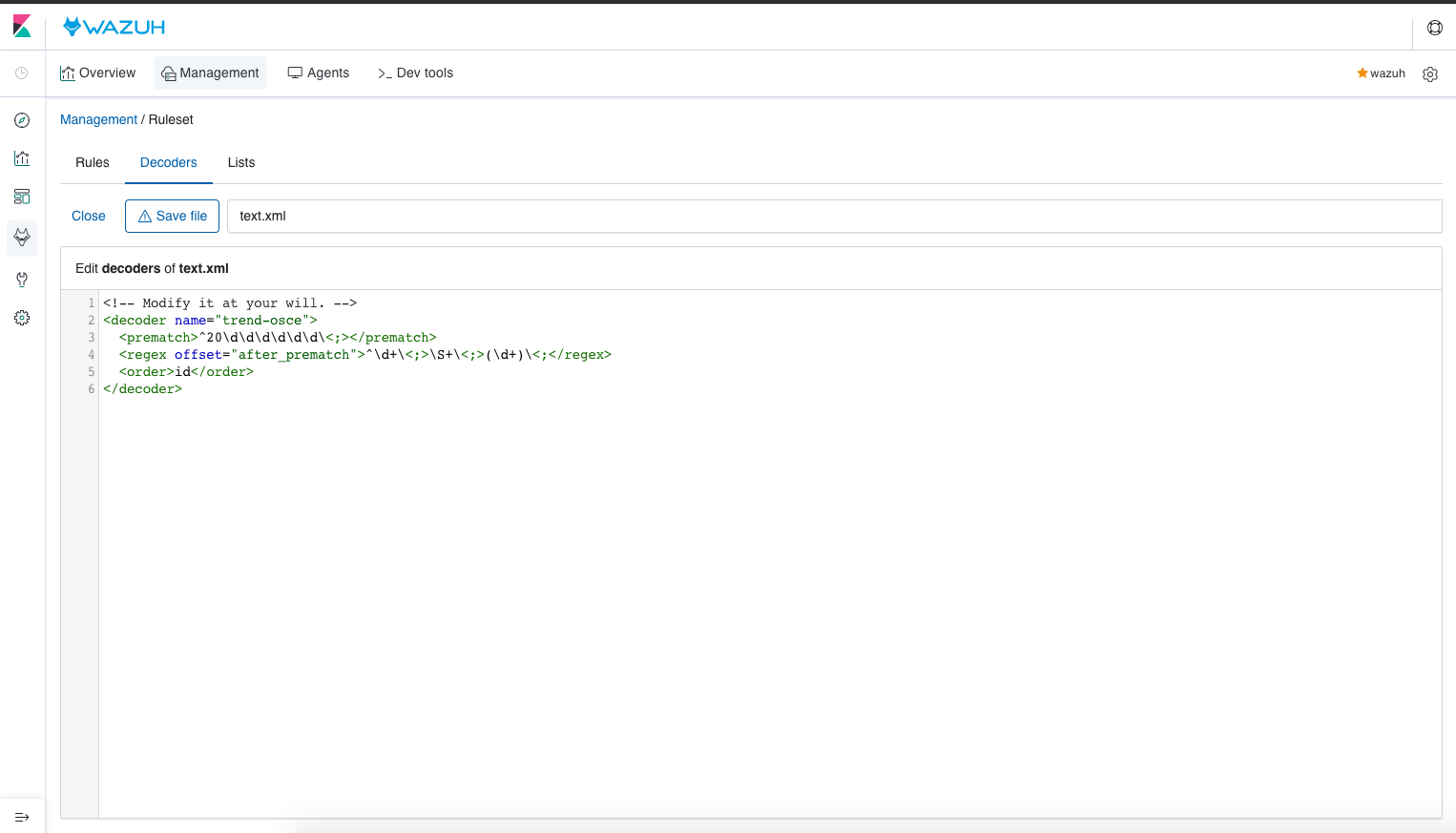The image size is (1456, 833).
Task: Expand the collapsed navigation sidebar
Action: coord(22,817)
